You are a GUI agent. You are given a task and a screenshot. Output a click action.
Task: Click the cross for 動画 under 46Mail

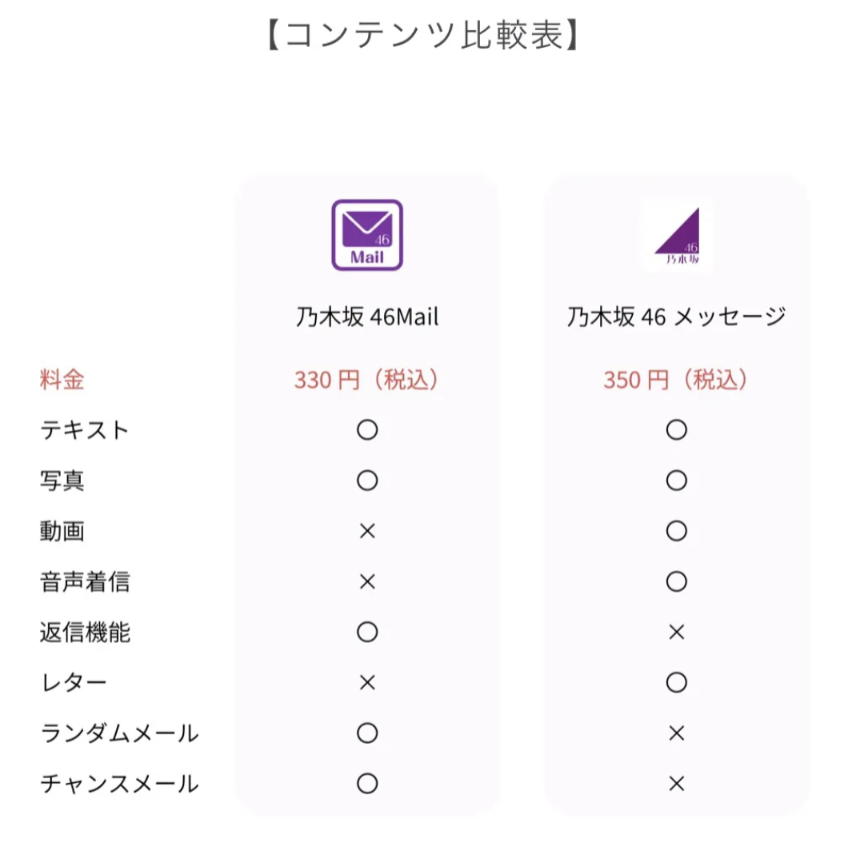tap(367, 531)
